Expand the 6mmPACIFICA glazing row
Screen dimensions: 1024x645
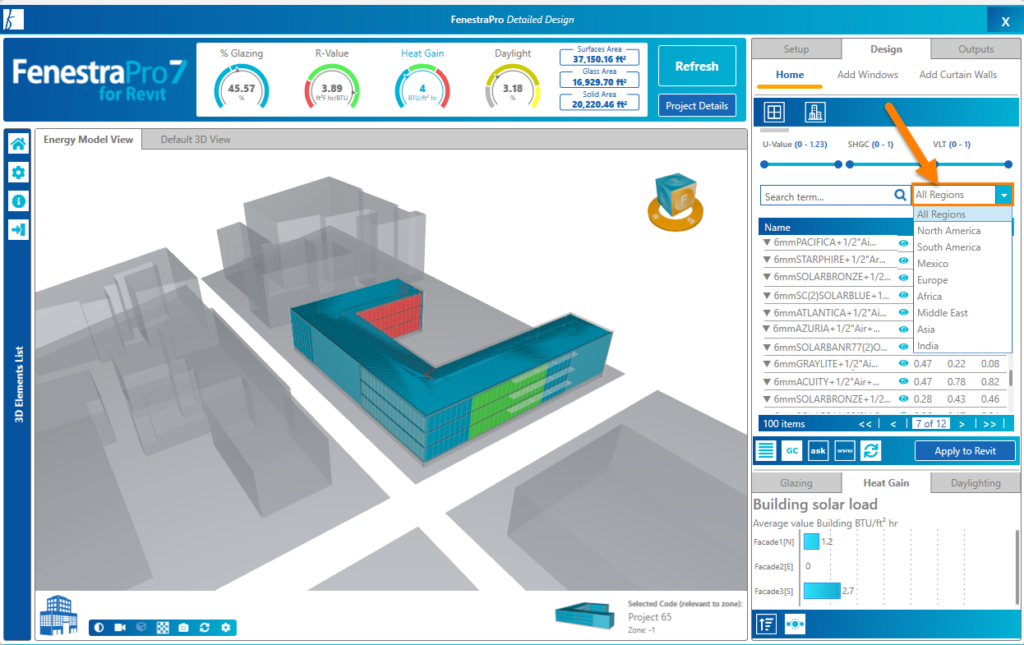[x=767, y=242]
